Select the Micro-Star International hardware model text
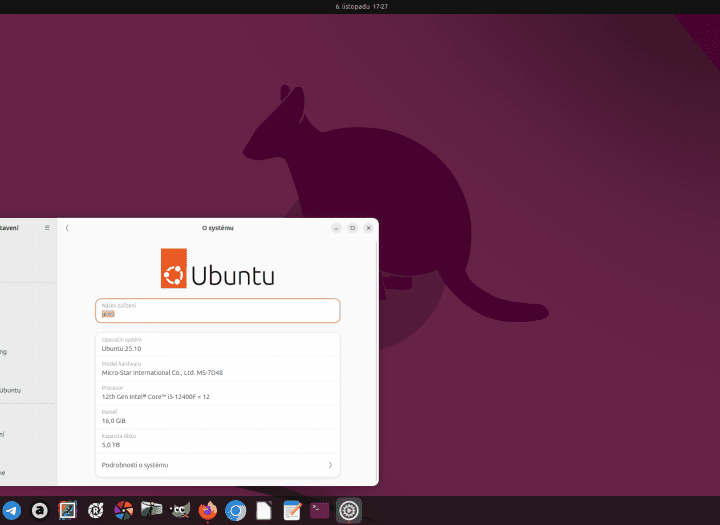This screenshot has width=720, height=525. (x=162, y=373)
